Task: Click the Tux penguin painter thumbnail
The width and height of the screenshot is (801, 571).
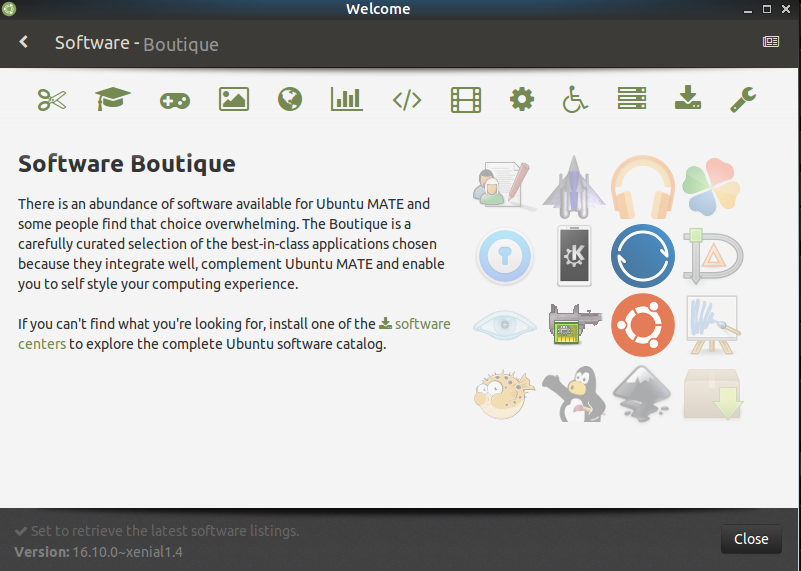Action: (574, 394)
